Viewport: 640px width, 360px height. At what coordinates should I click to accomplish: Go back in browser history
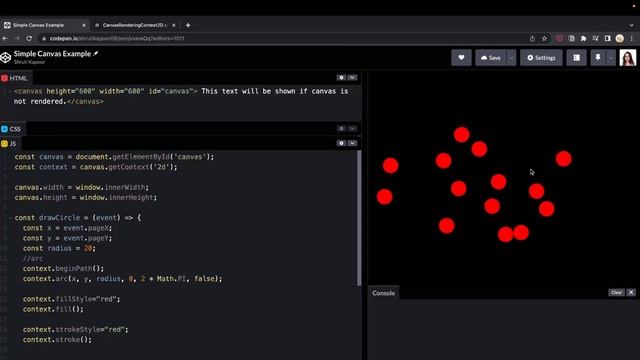coord(5,38)
